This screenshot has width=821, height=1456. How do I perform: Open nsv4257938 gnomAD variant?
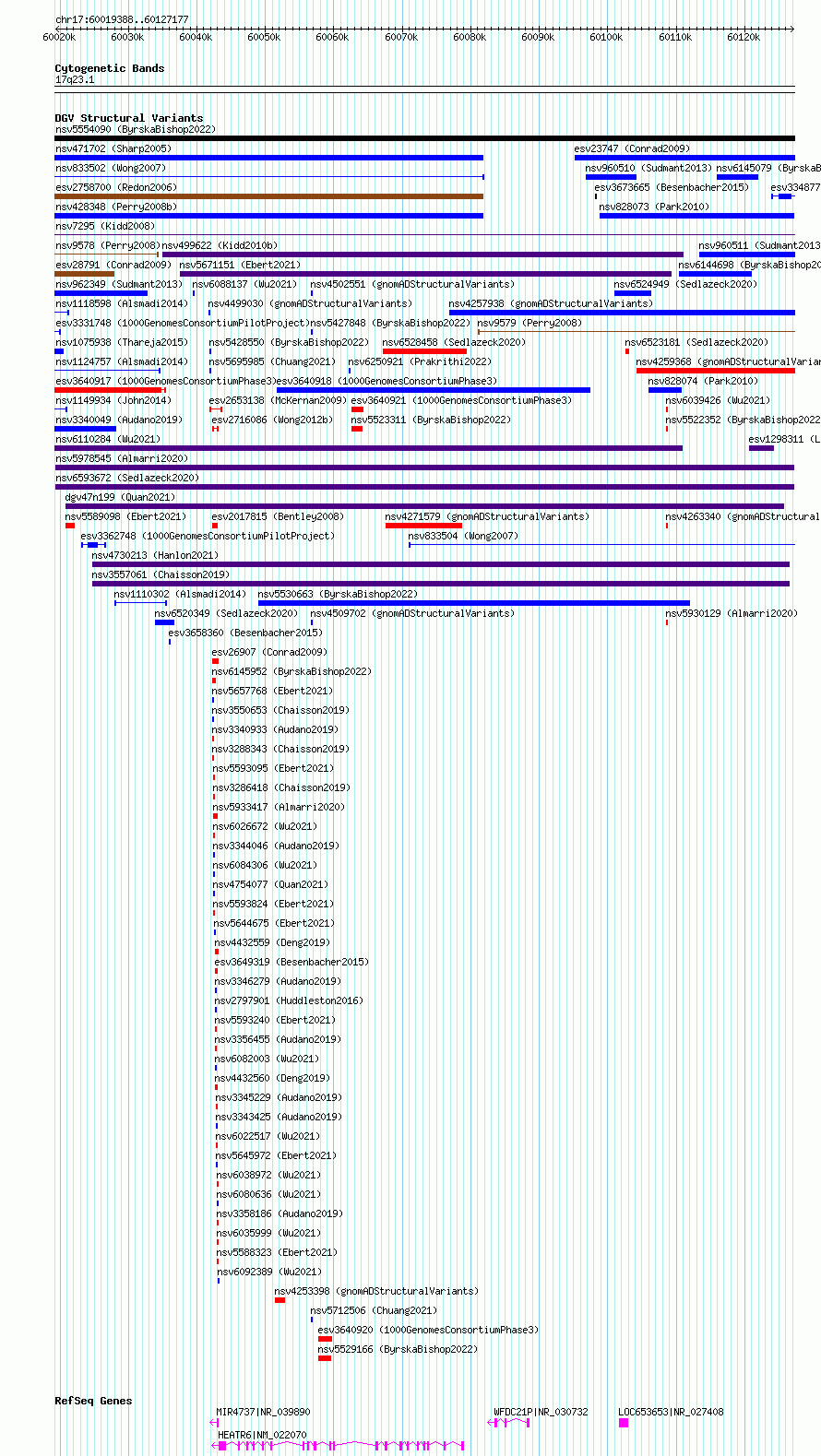tap(550, 303)
